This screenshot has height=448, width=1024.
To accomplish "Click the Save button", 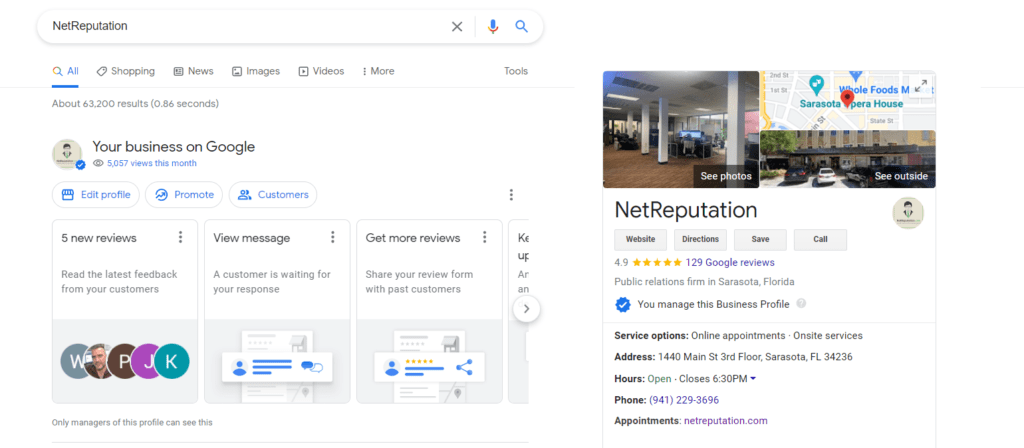I will 760,240.
